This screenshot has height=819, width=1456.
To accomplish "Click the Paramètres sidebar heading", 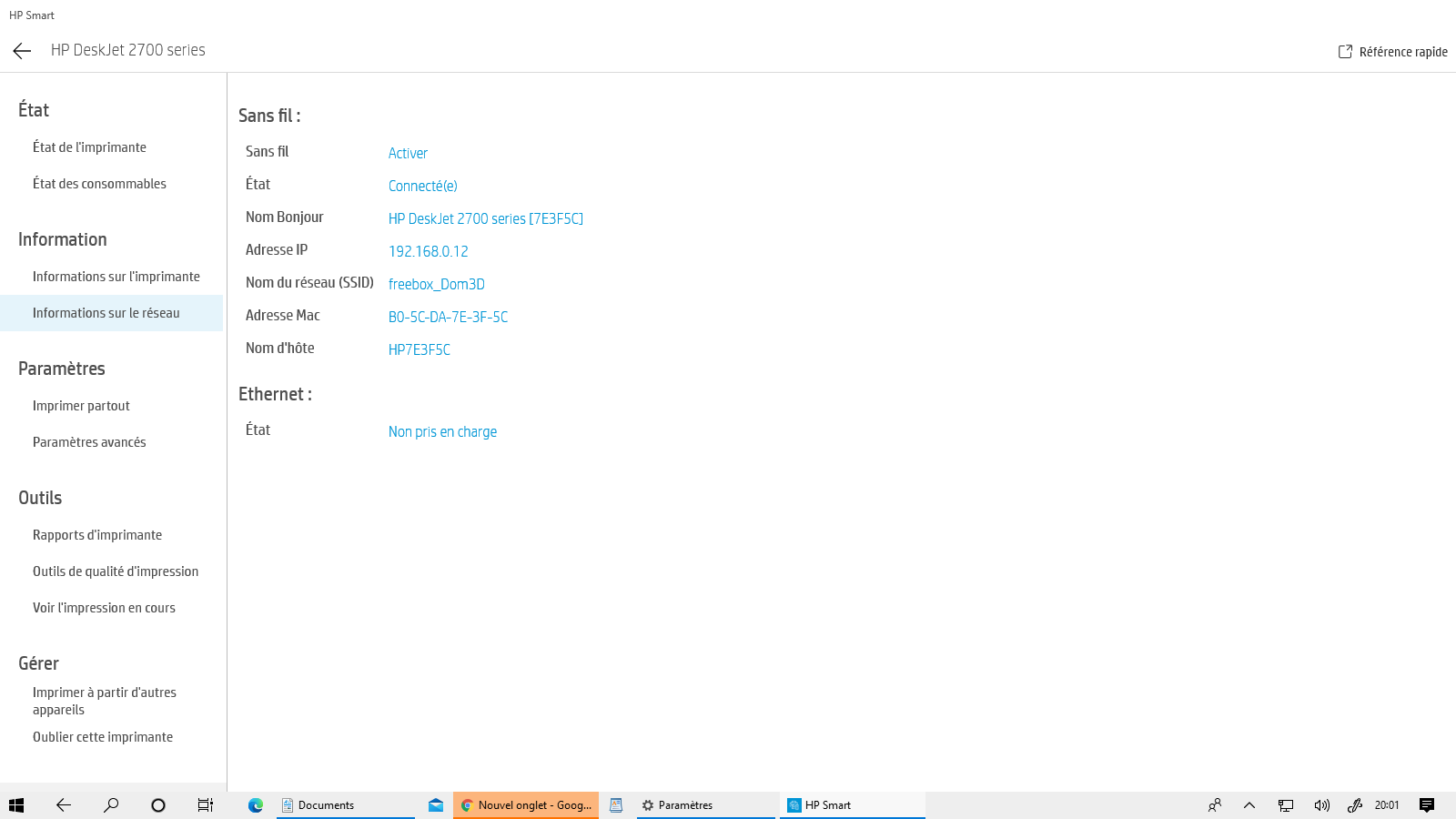I will 62,369.
